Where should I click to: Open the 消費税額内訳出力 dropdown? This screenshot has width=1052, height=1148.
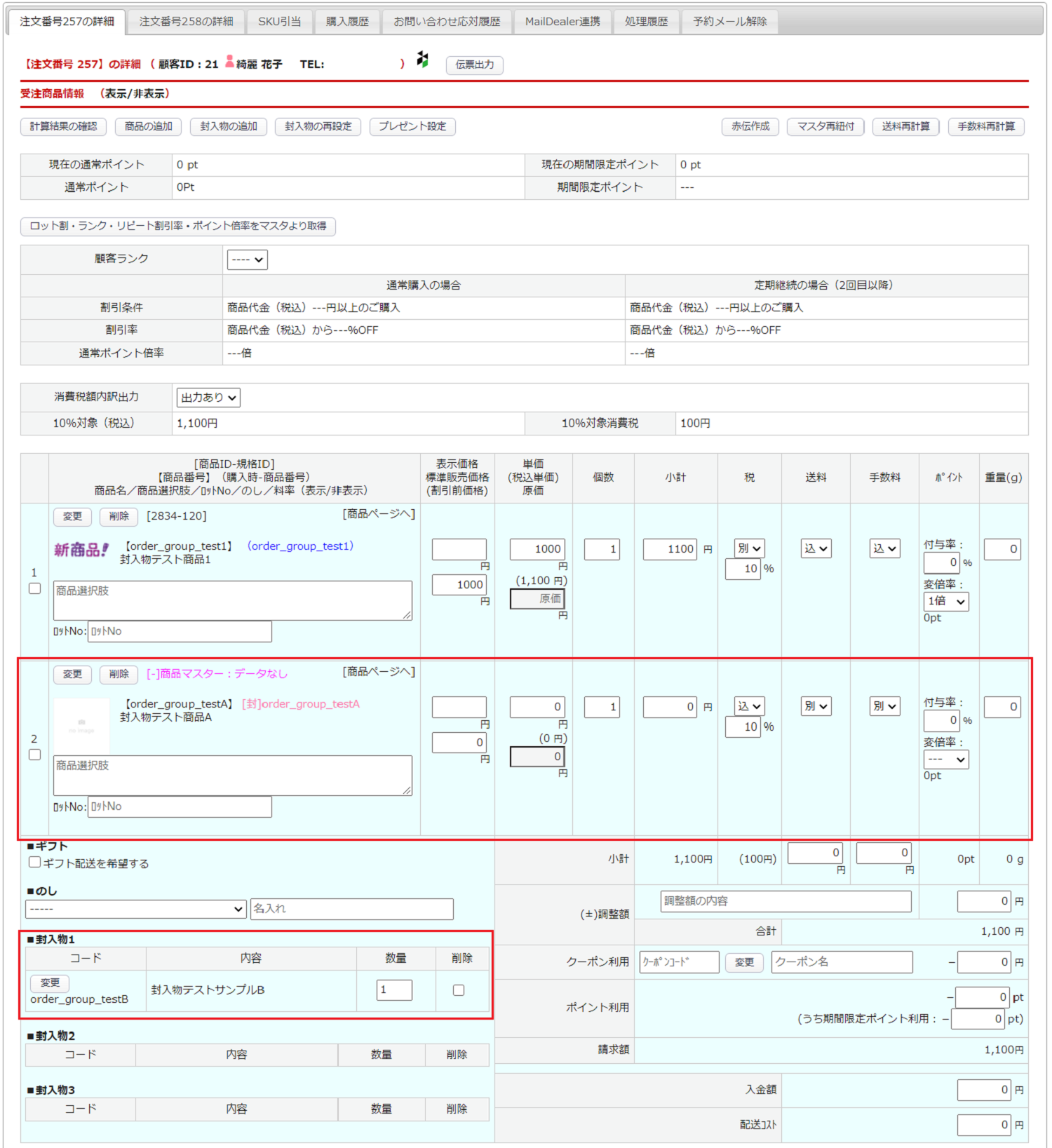tap(208, 398)
